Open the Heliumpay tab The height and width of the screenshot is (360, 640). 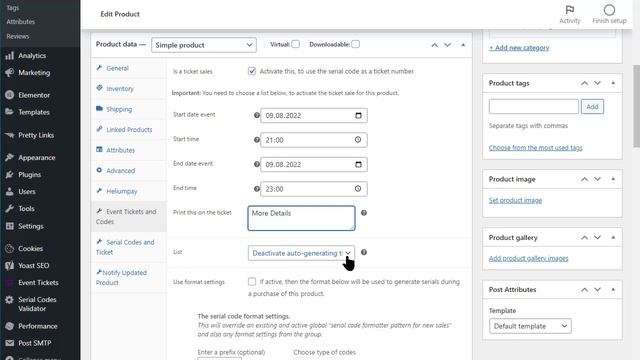click(129, 191)
